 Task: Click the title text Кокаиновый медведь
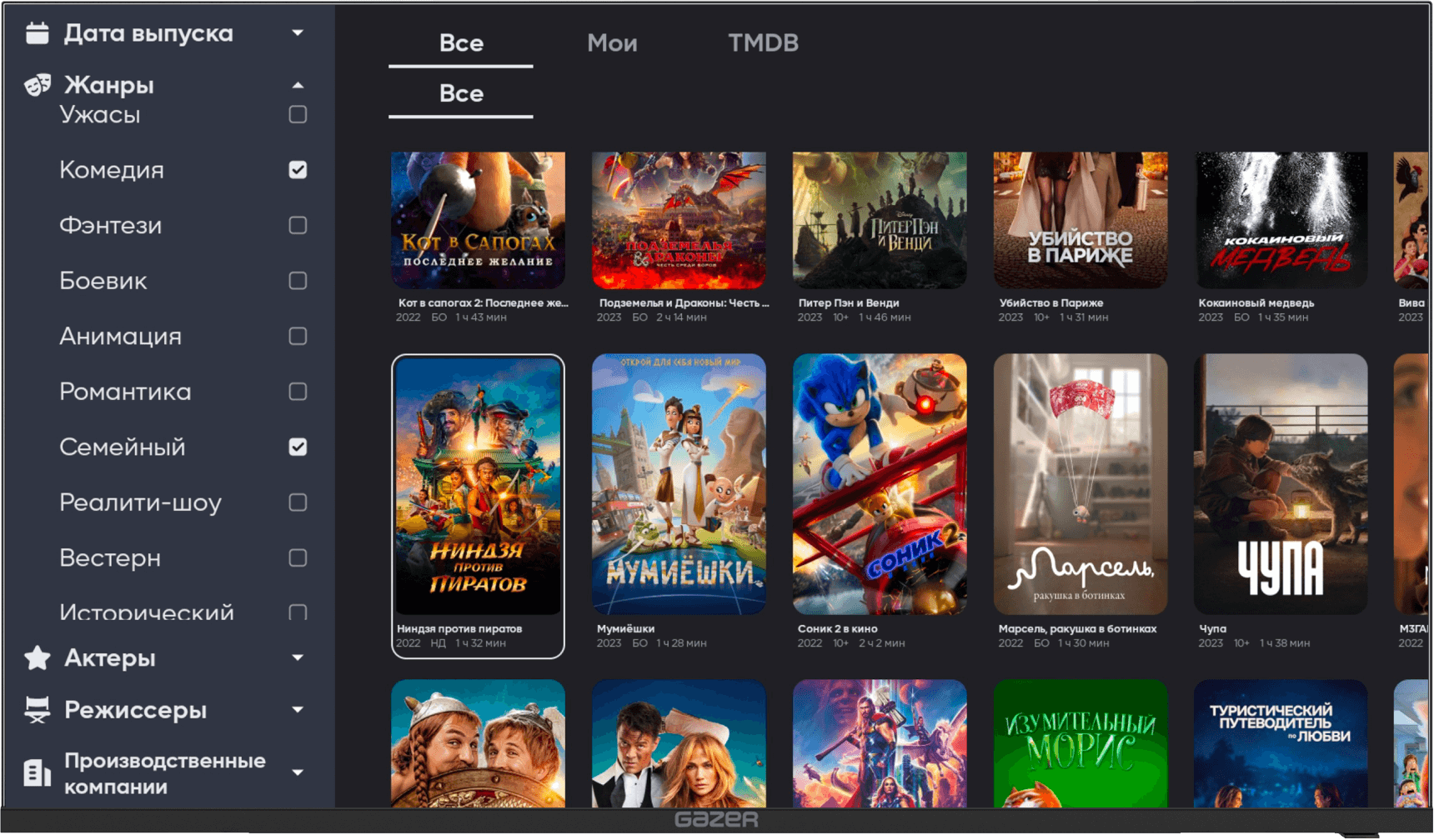click(1256, 303)
